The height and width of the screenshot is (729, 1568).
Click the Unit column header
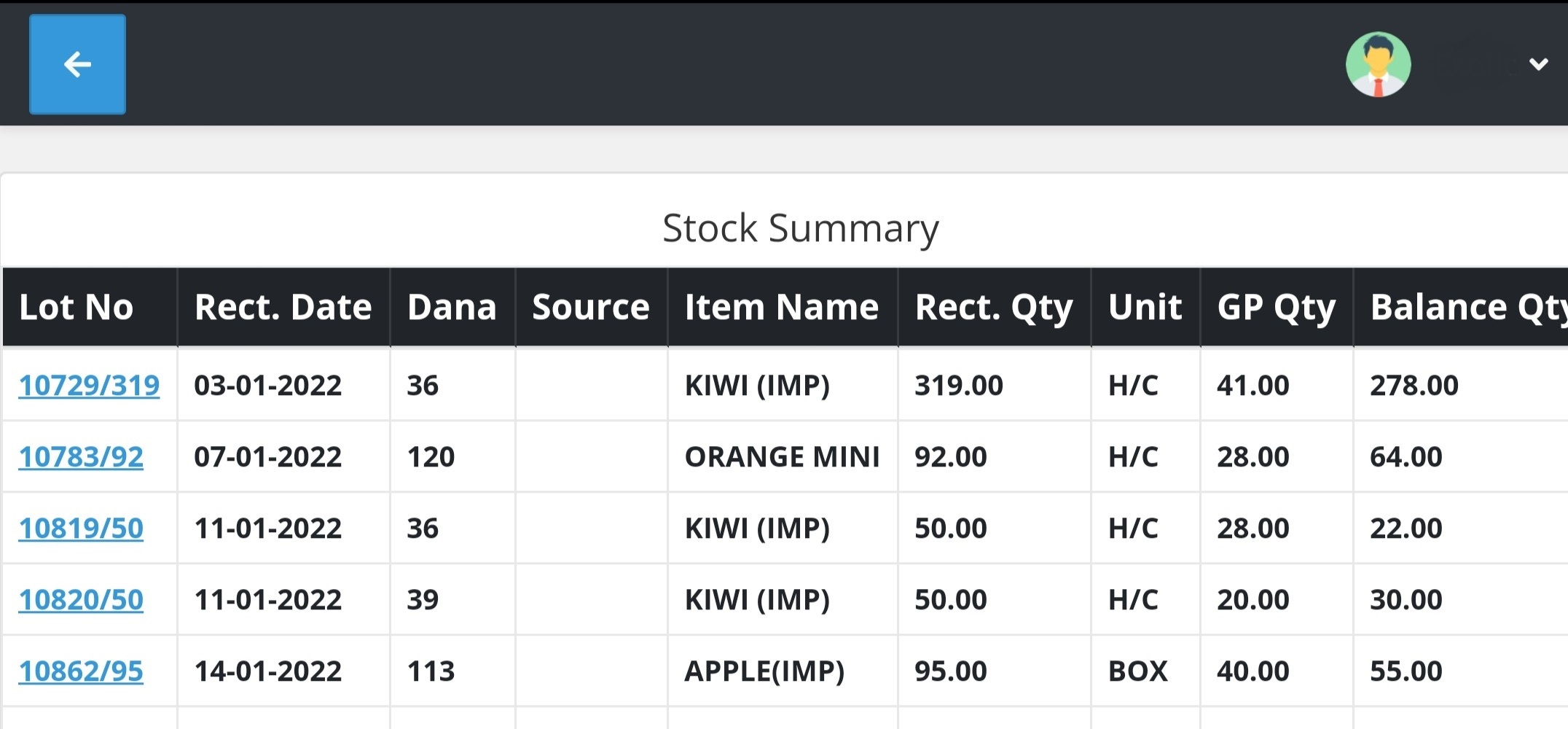tap(1145, 307)
